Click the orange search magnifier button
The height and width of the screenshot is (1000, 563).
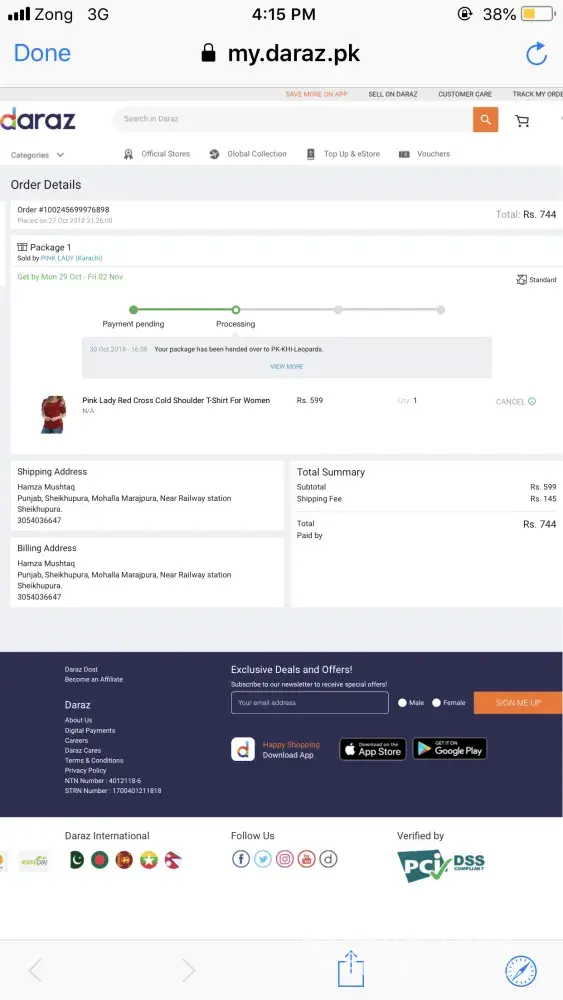485,119
